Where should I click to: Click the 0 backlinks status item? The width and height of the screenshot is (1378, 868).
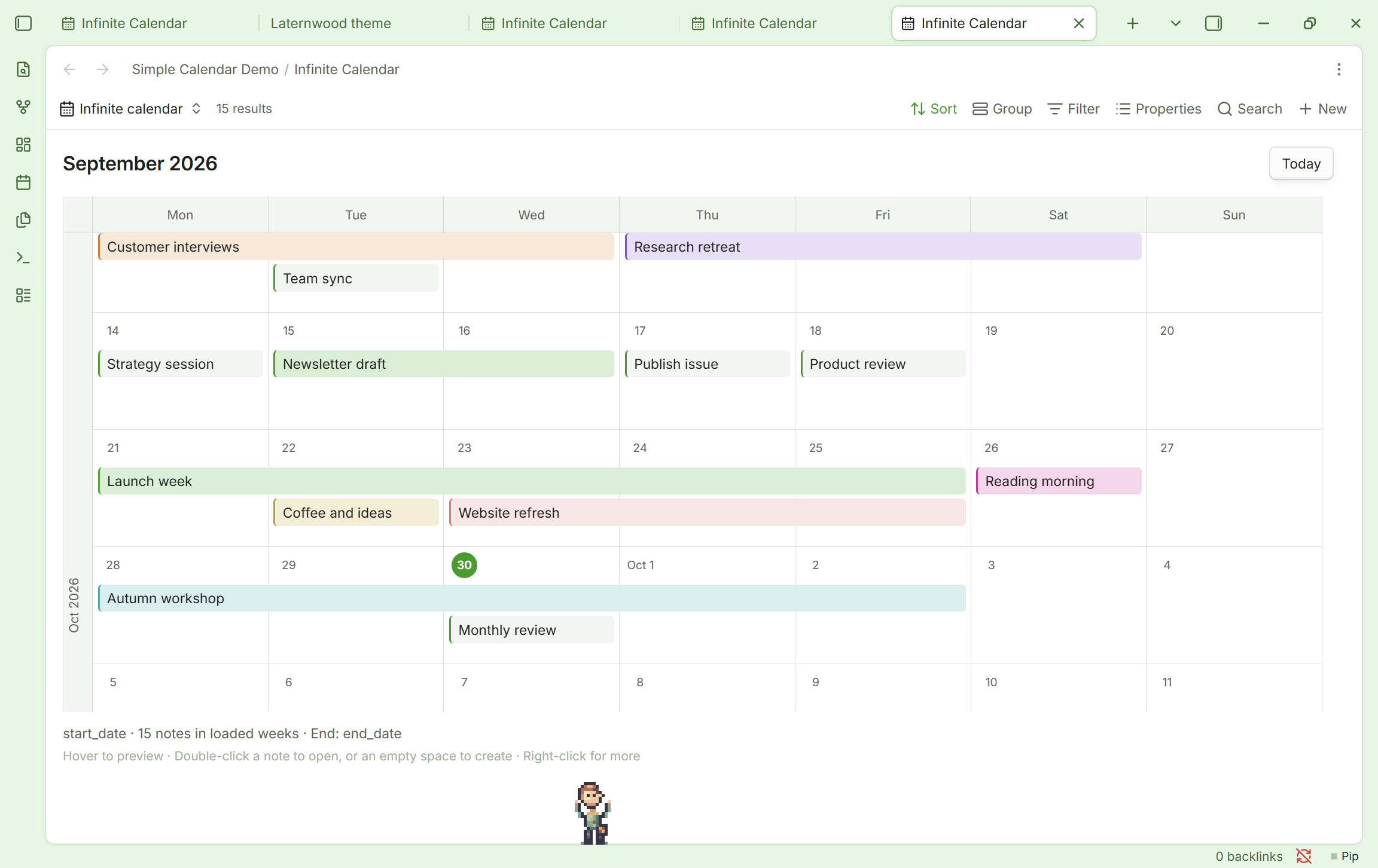pyautogui.click(x=1249, y=856)
